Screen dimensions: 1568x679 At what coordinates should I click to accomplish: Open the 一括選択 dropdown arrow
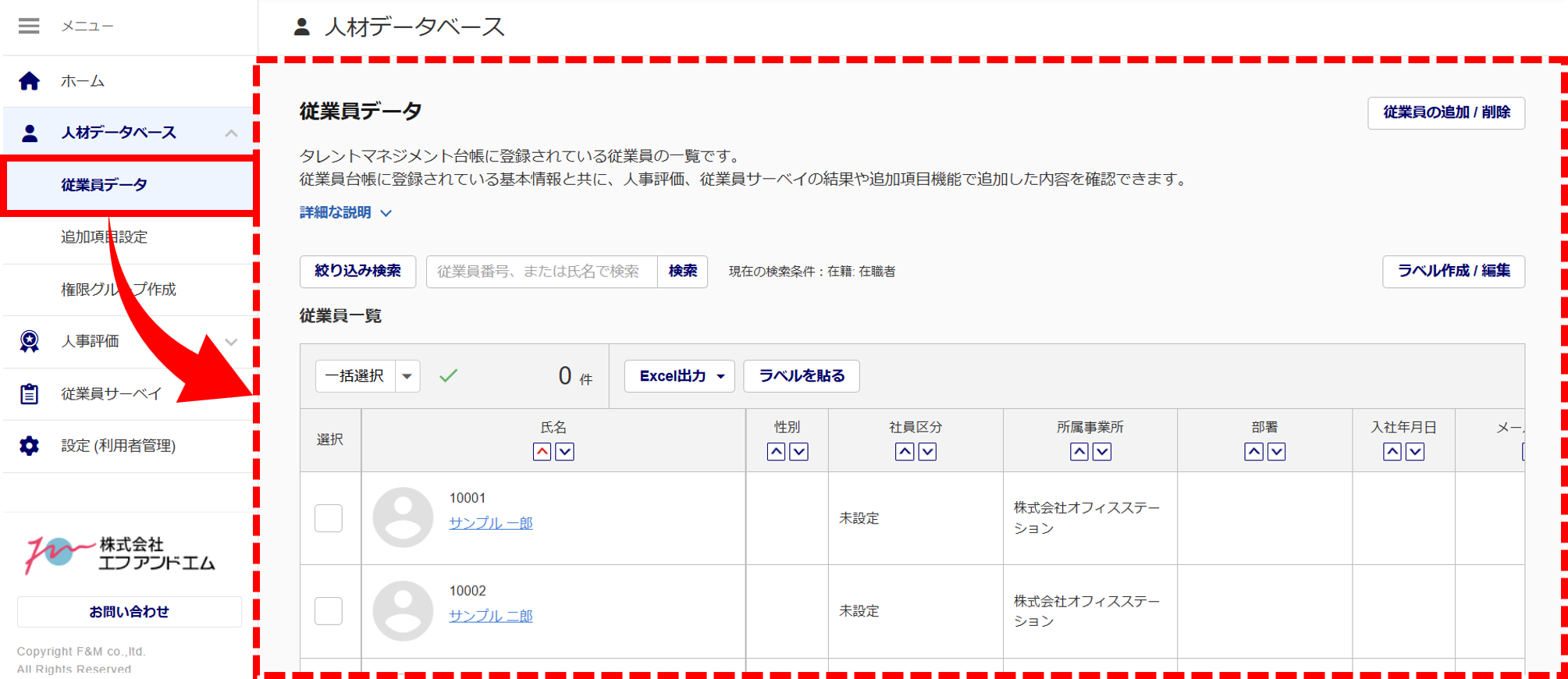click(407, 376)
